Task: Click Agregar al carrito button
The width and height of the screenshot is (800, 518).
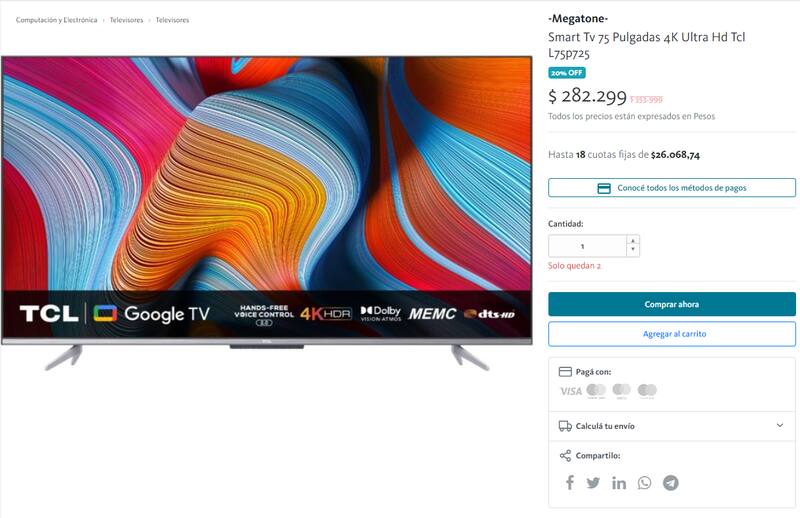Action: click(x=672, y=334)
